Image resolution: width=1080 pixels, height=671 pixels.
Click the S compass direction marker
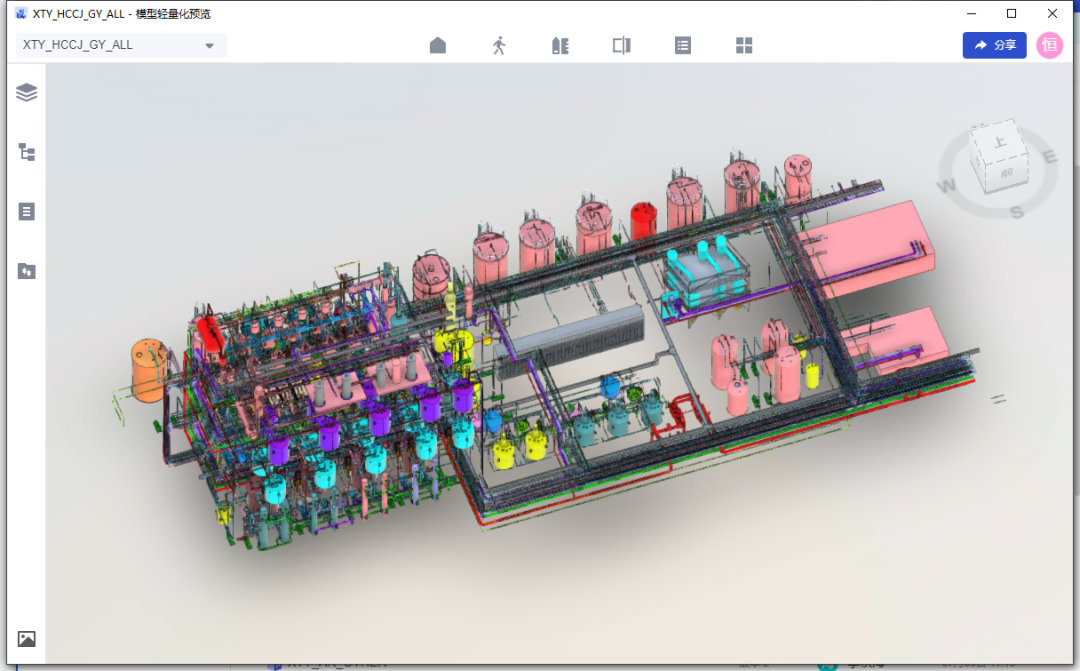pyautogui.click(x=1016, y=211)
